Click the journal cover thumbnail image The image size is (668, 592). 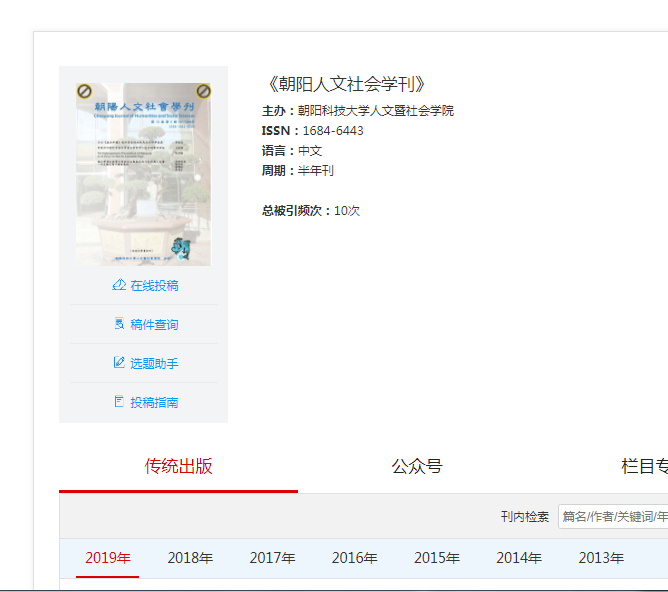[143, 174]
